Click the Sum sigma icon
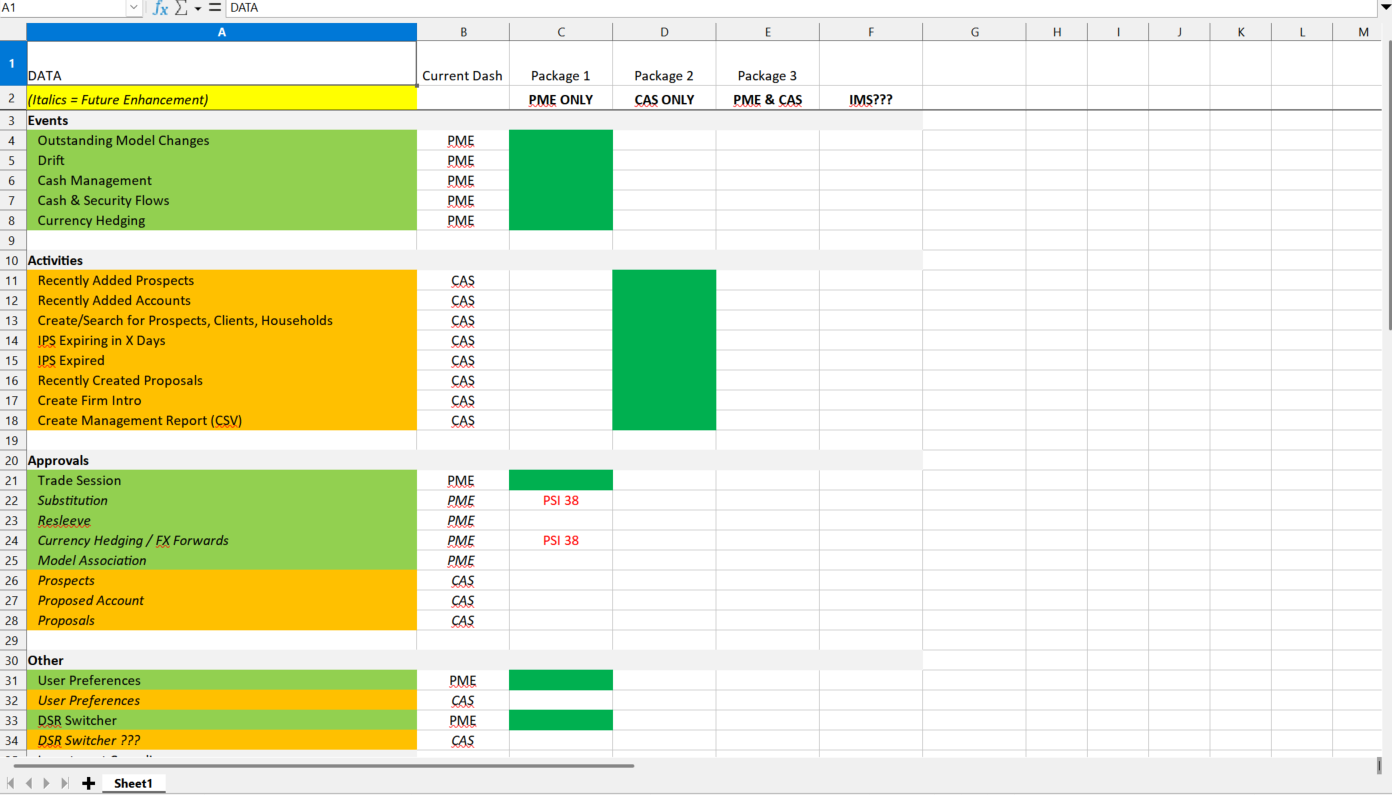Viewport: 1392px width, 795px height. (x=182, y=8)
